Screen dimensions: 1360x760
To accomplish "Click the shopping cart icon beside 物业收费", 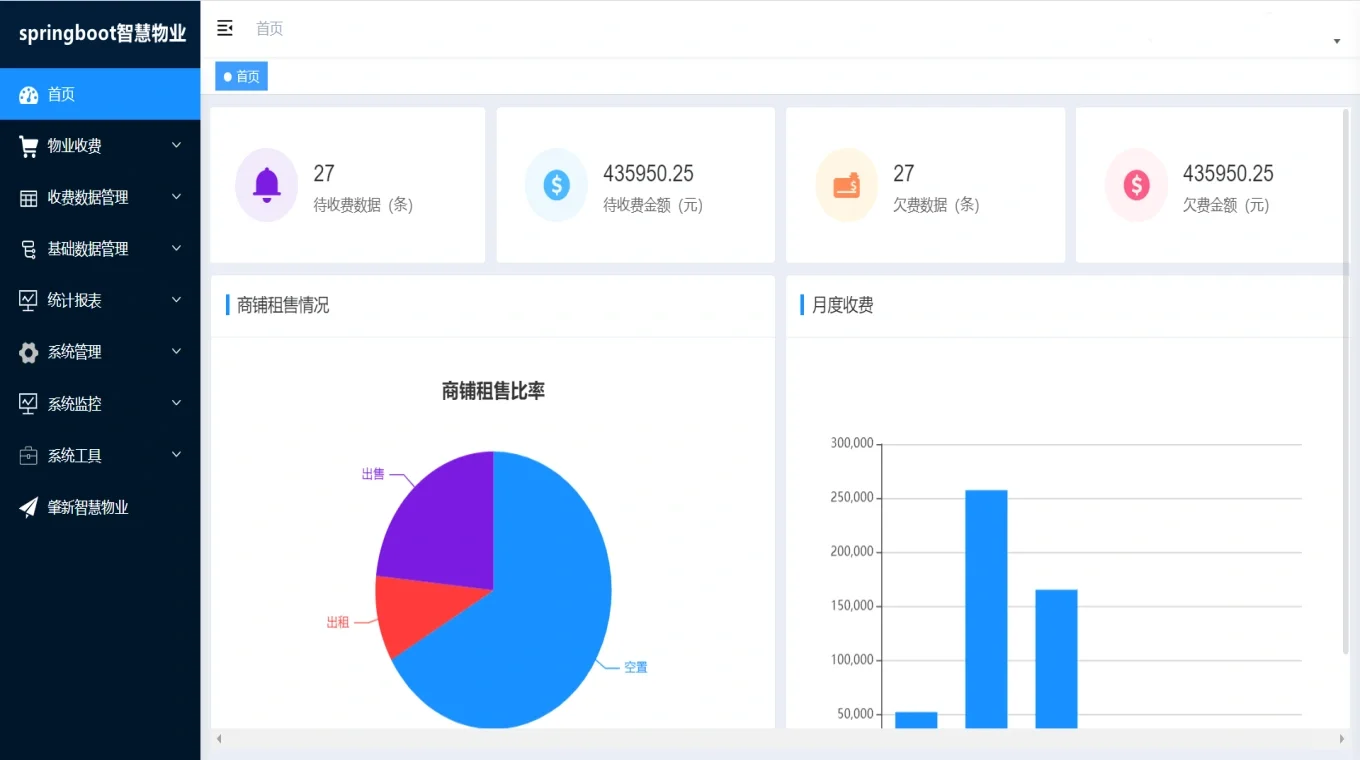I will click(x=29, y=146).
